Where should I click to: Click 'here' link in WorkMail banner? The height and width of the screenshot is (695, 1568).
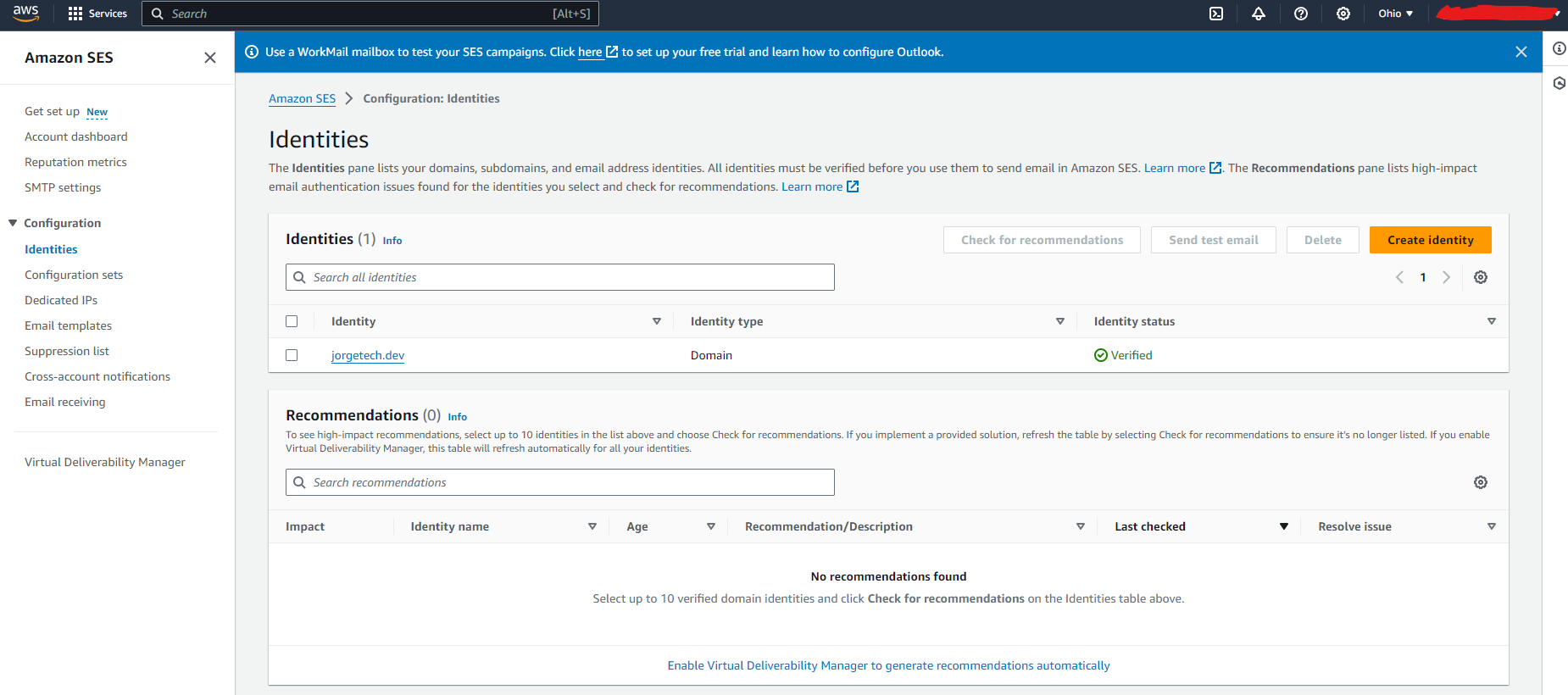(590, 52)
